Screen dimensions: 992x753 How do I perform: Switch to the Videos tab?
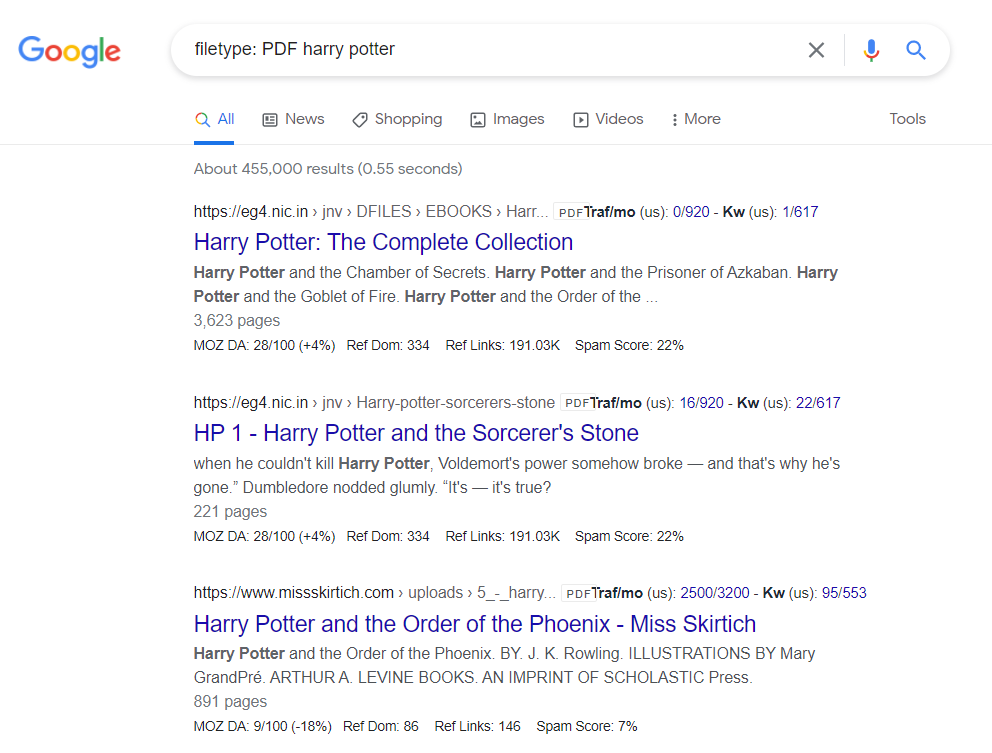pyautogui.click(x=608, y=119)
